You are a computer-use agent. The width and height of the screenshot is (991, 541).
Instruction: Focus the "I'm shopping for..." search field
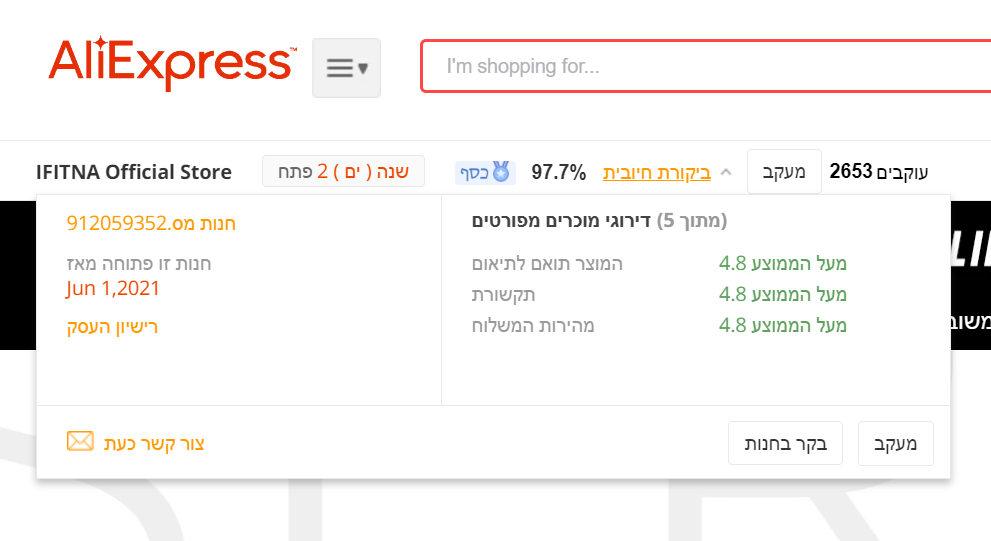point(700,67)
